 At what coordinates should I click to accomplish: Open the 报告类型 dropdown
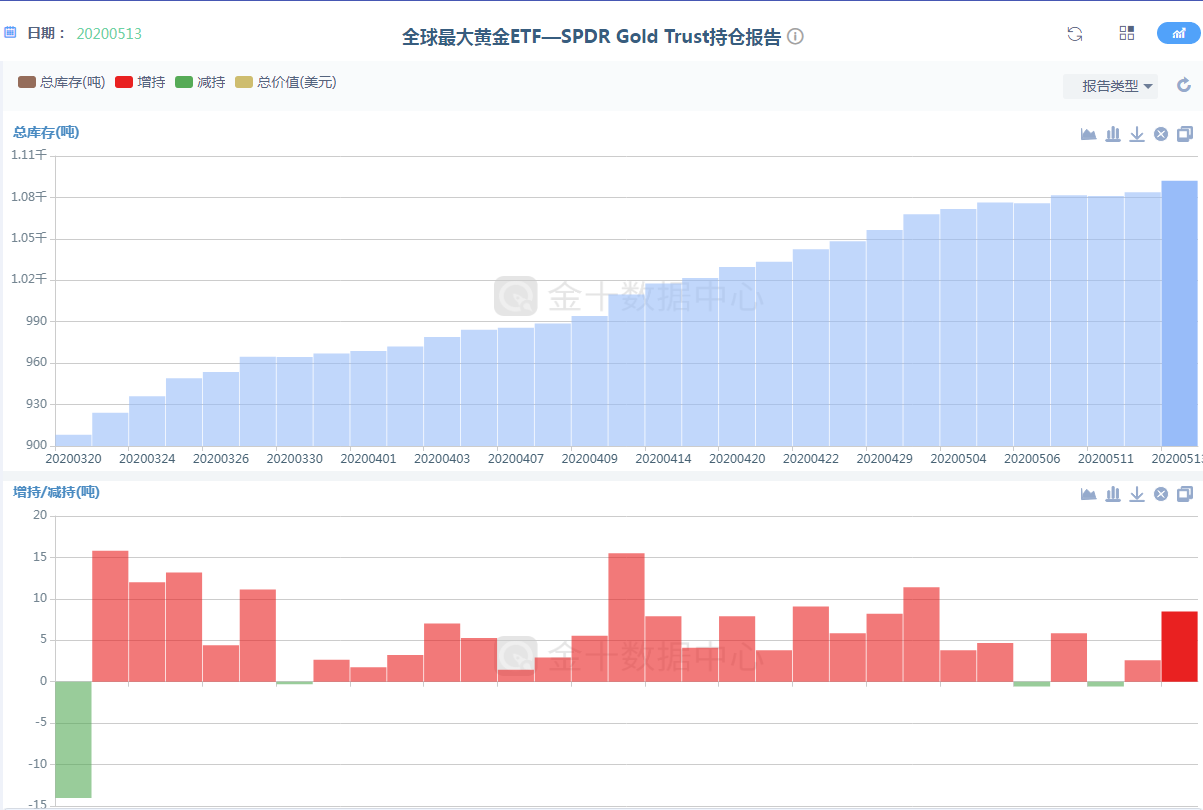pyautogui.click(x=1110, y=86)
